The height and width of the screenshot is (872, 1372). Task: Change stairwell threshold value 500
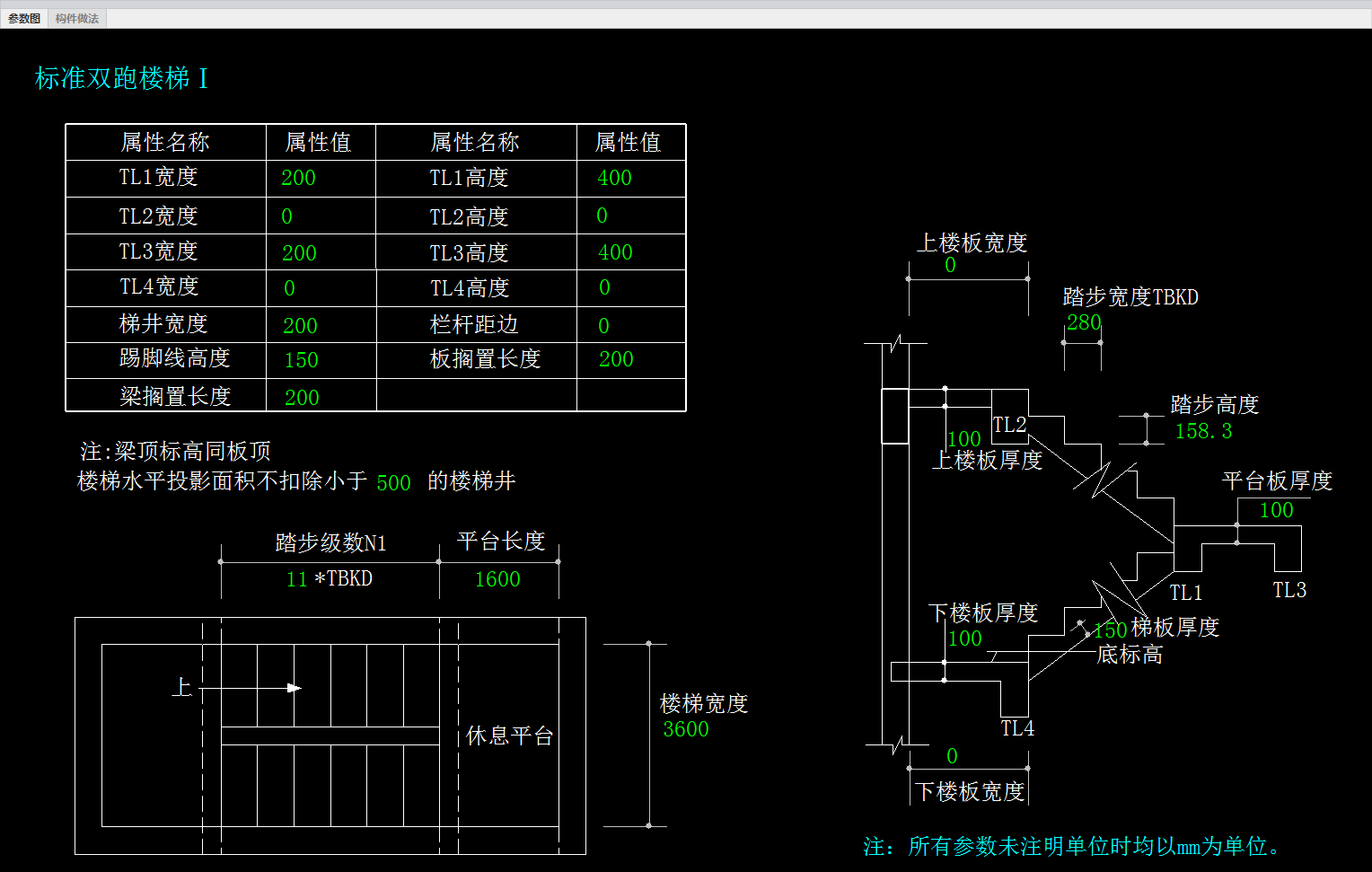coord(393,483)
